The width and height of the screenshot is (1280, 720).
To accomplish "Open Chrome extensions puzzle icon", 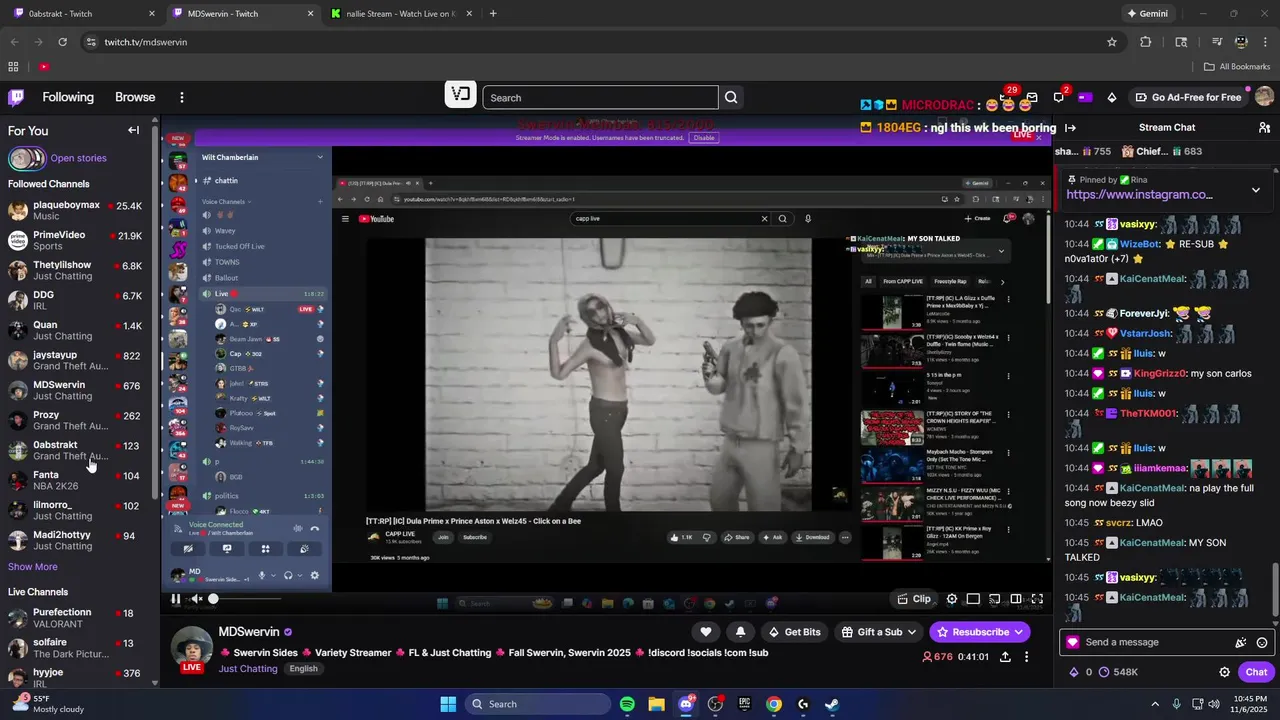I will click(x=1146, y=42).
